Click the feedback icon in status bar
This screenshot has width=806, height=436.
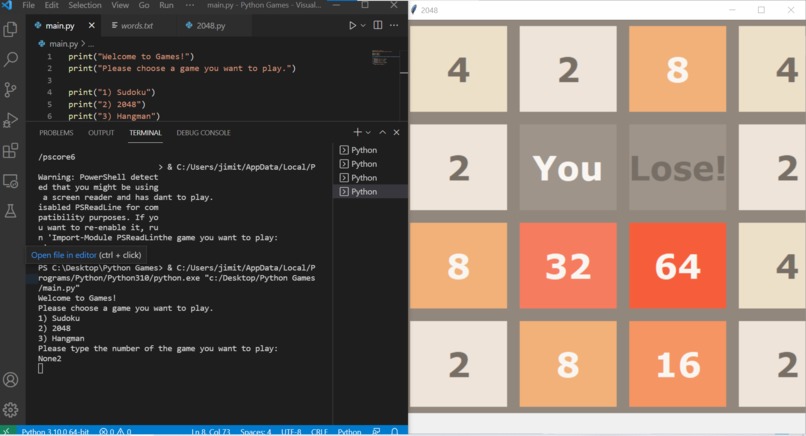coord(376,431)
